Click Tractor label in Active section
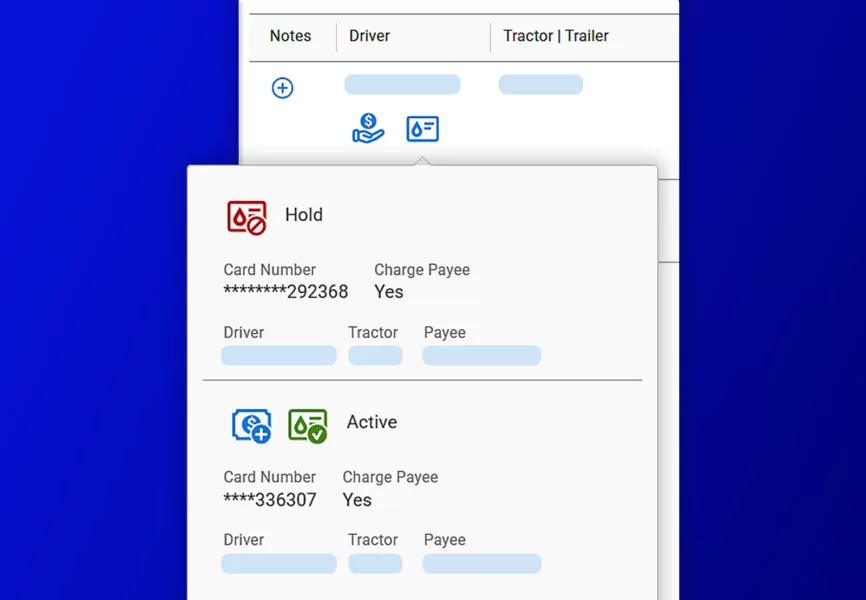This screenshot has height=600, width=866. (373, 540)
